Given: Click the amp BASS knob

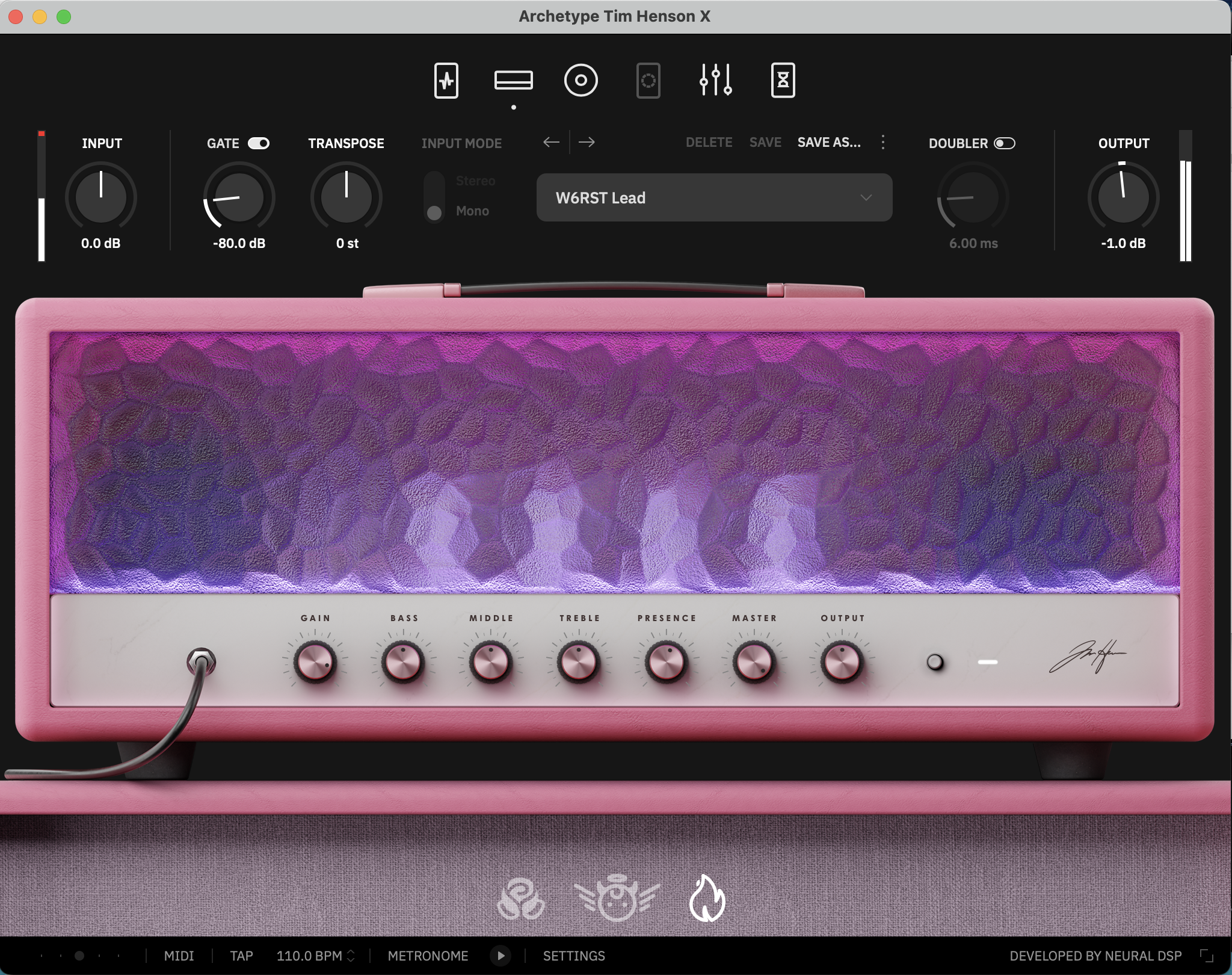Looking at the screenshot, I should tap(402, 661).
